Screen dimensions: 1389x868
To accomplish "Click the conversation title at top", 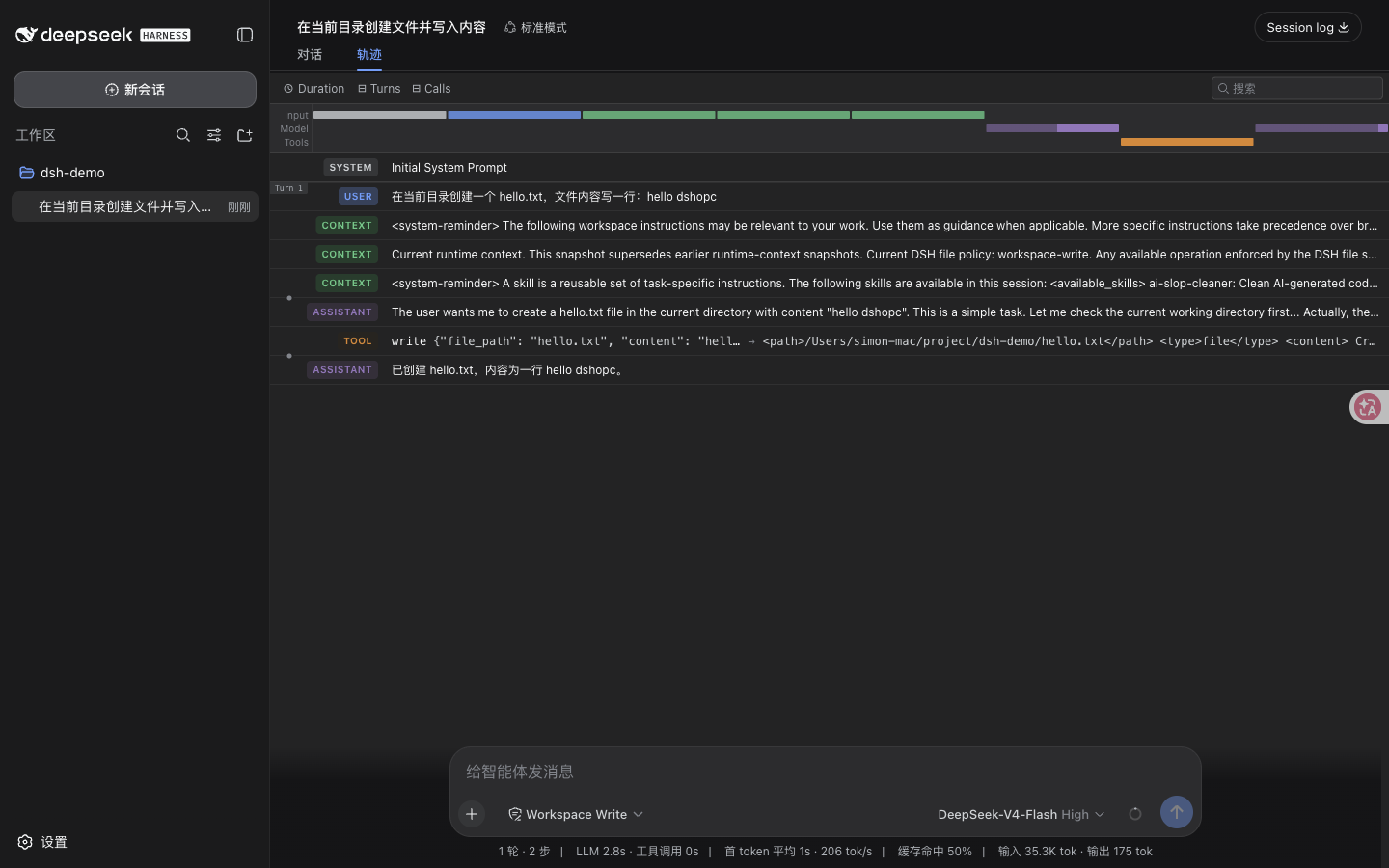I will tap(392, 27).
